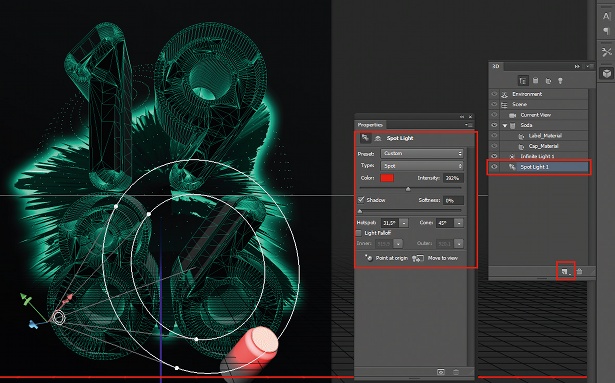615x383 pixels.
Task: Select Cap_Material in 3D panel
Action: click(x=544, y=146)
